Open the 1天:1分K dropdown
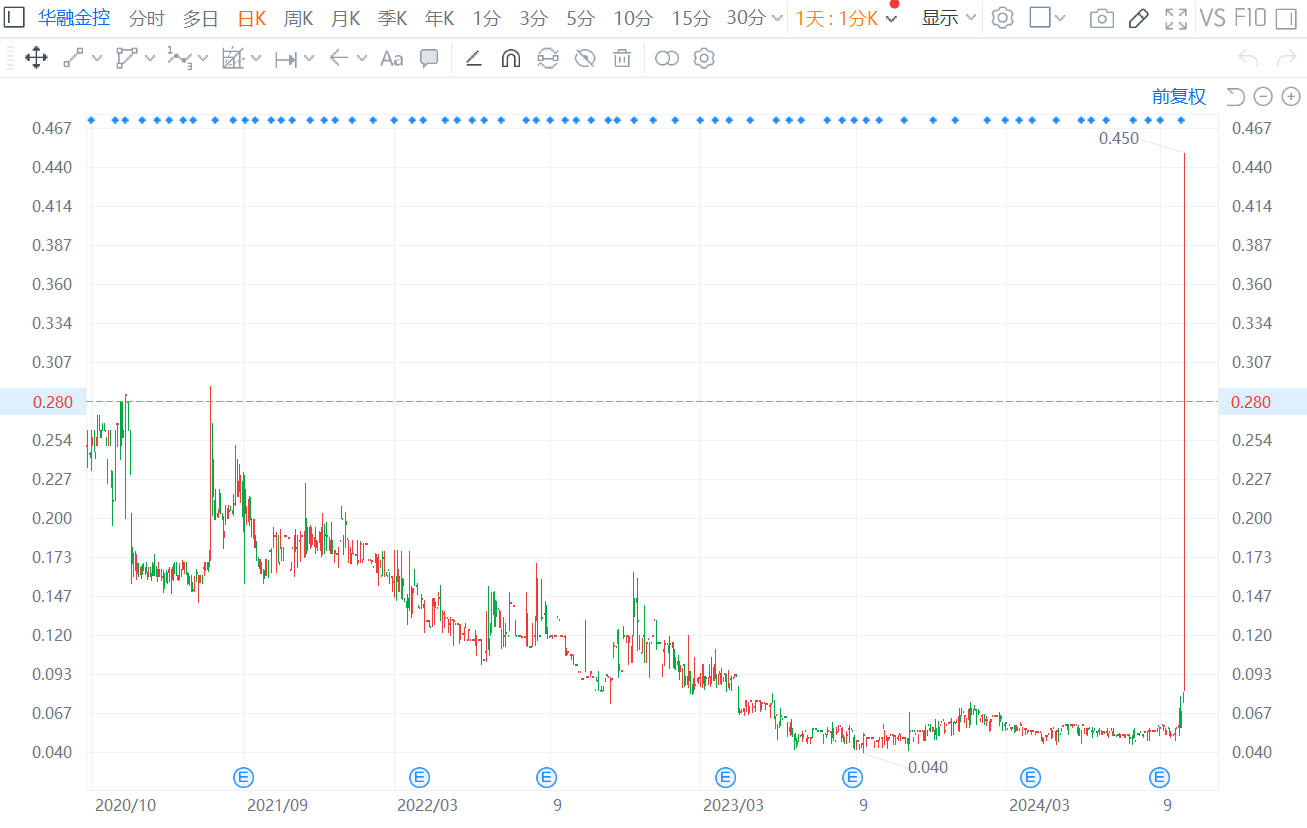 847,18
